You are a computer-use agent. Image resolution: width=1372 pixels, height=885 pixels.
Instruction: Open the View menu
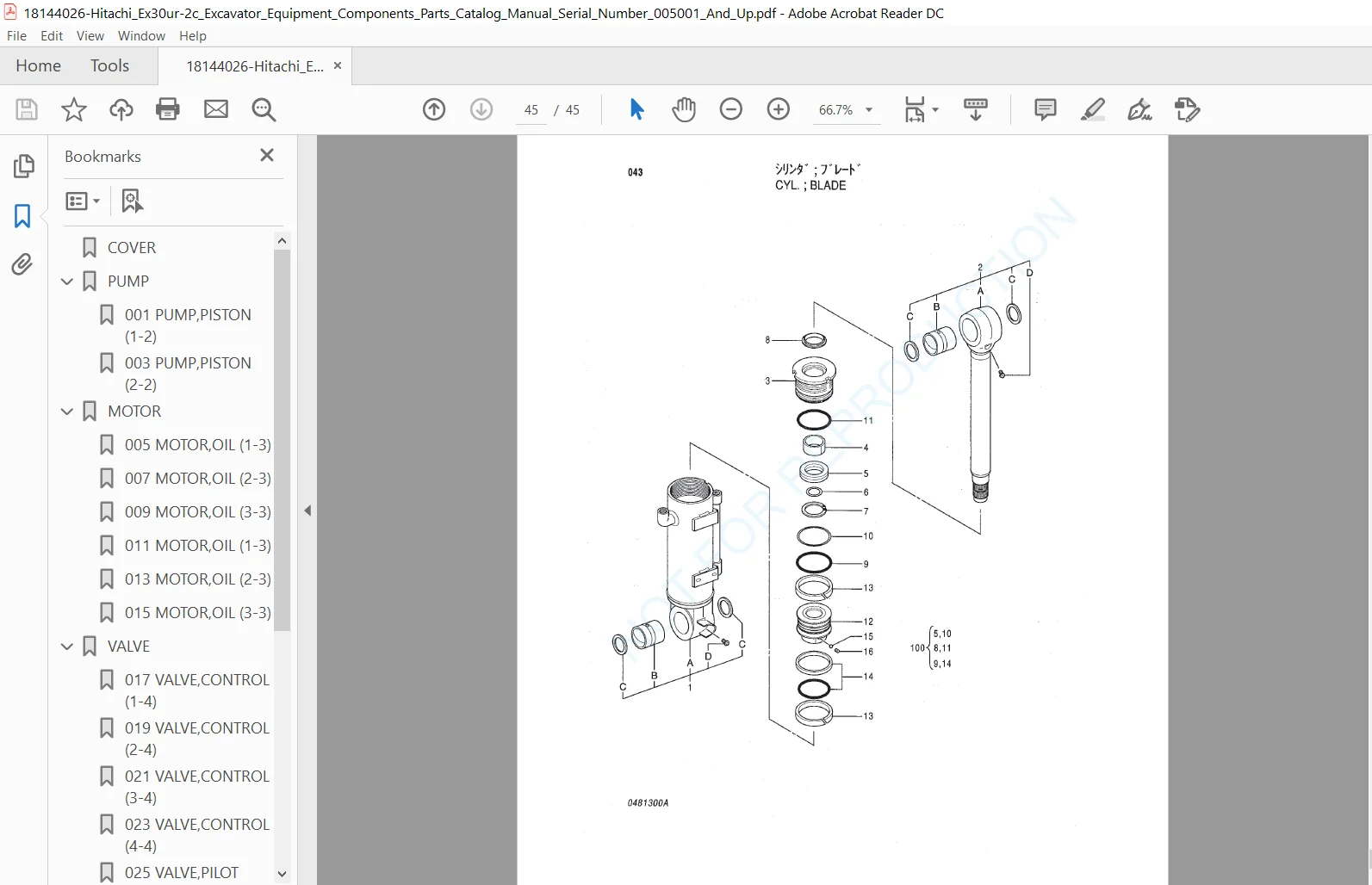[90, 35]
